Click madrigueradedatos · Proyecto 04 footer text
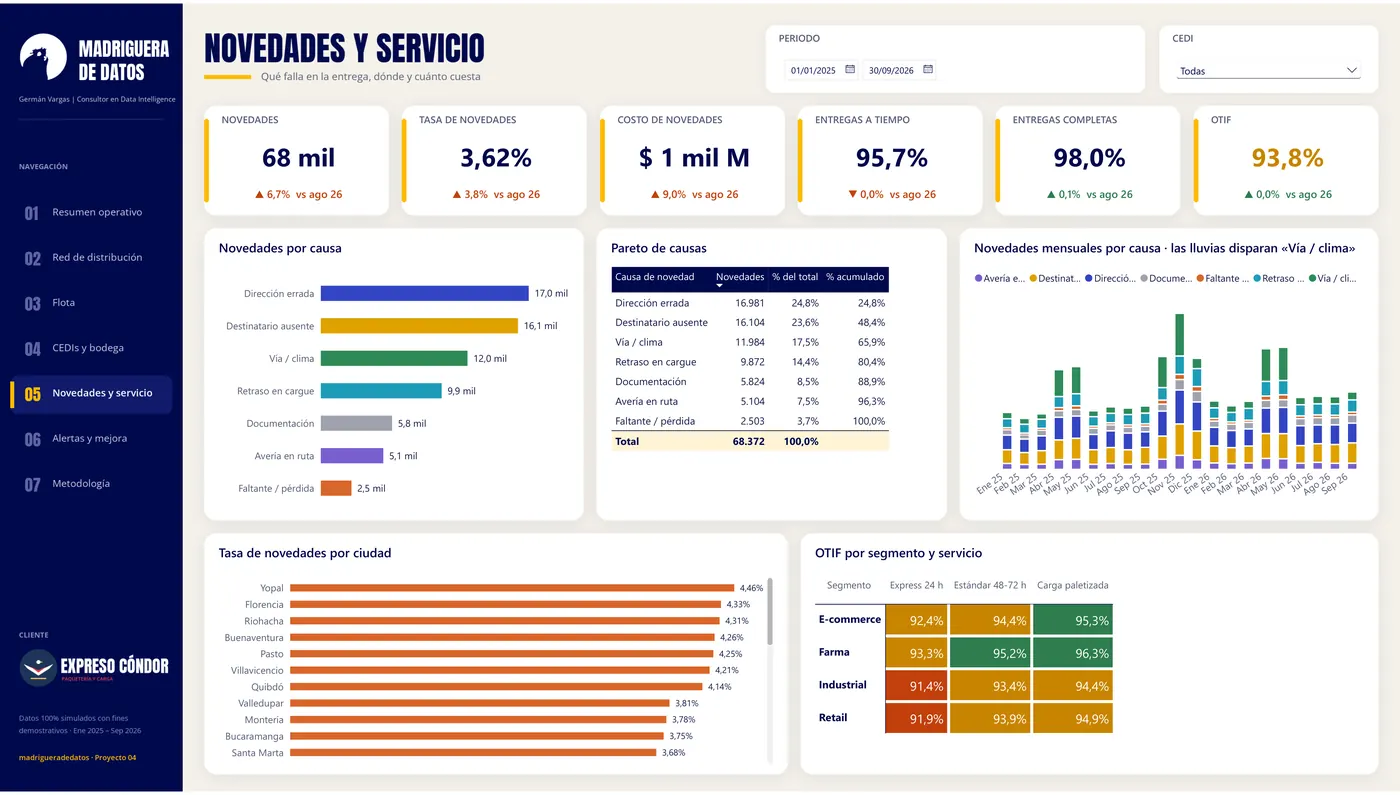This screenshot has width=1400, height=795. click(x=77, y=758)
